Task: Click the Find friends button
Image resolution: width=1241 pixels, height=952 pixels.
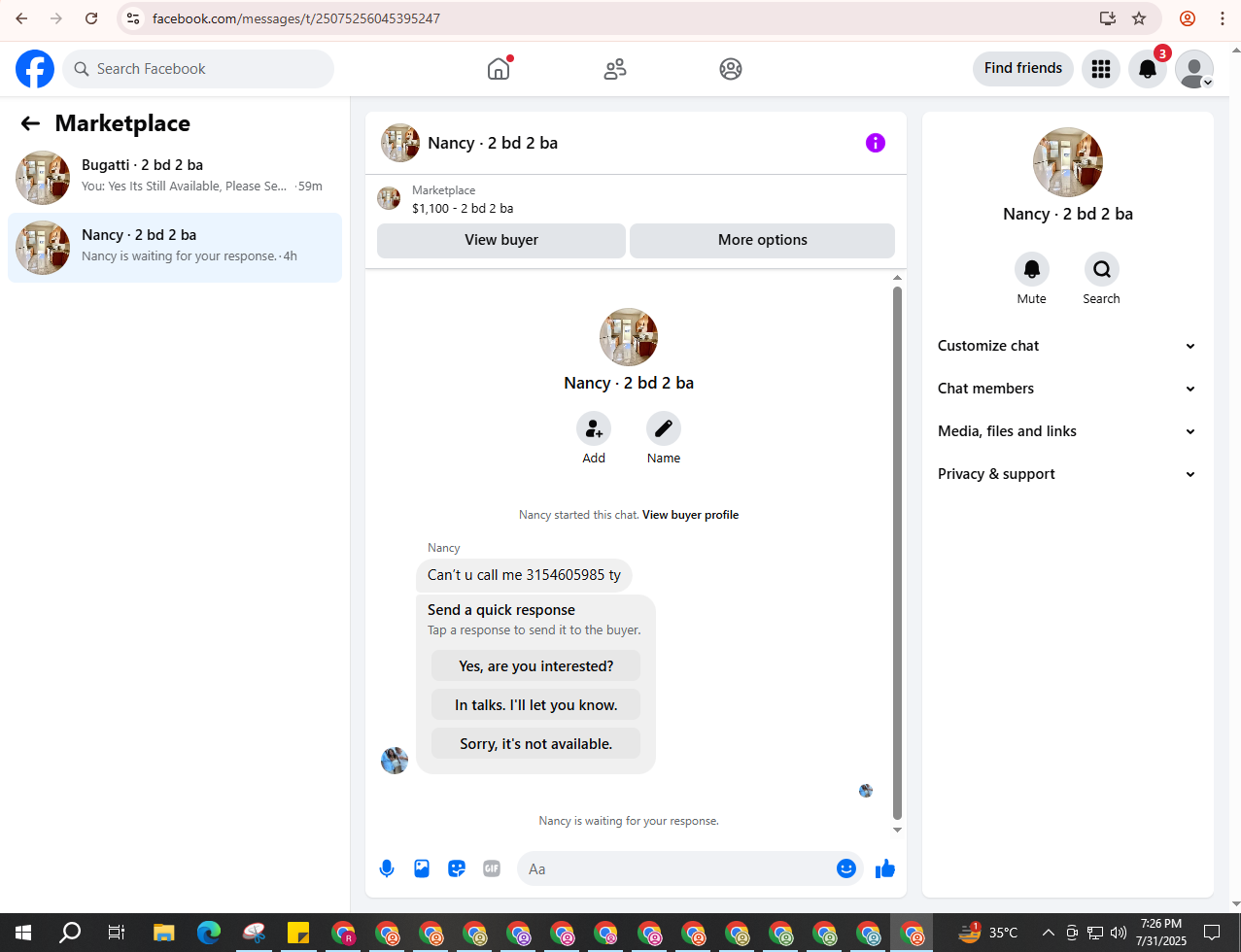Action: 1023,69
